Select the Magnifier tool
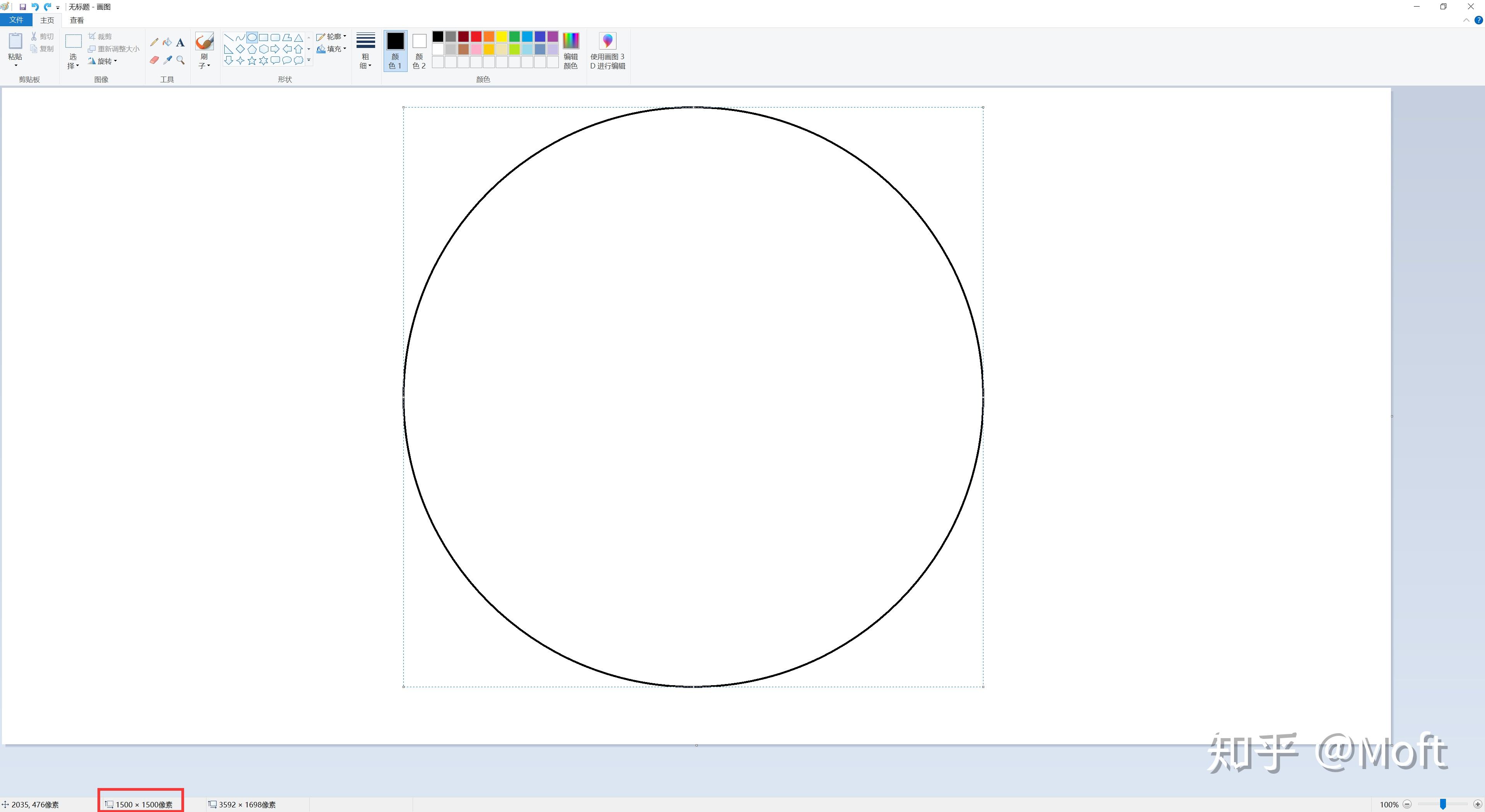This screenshot has width=1485, height=812. (181, 60)
